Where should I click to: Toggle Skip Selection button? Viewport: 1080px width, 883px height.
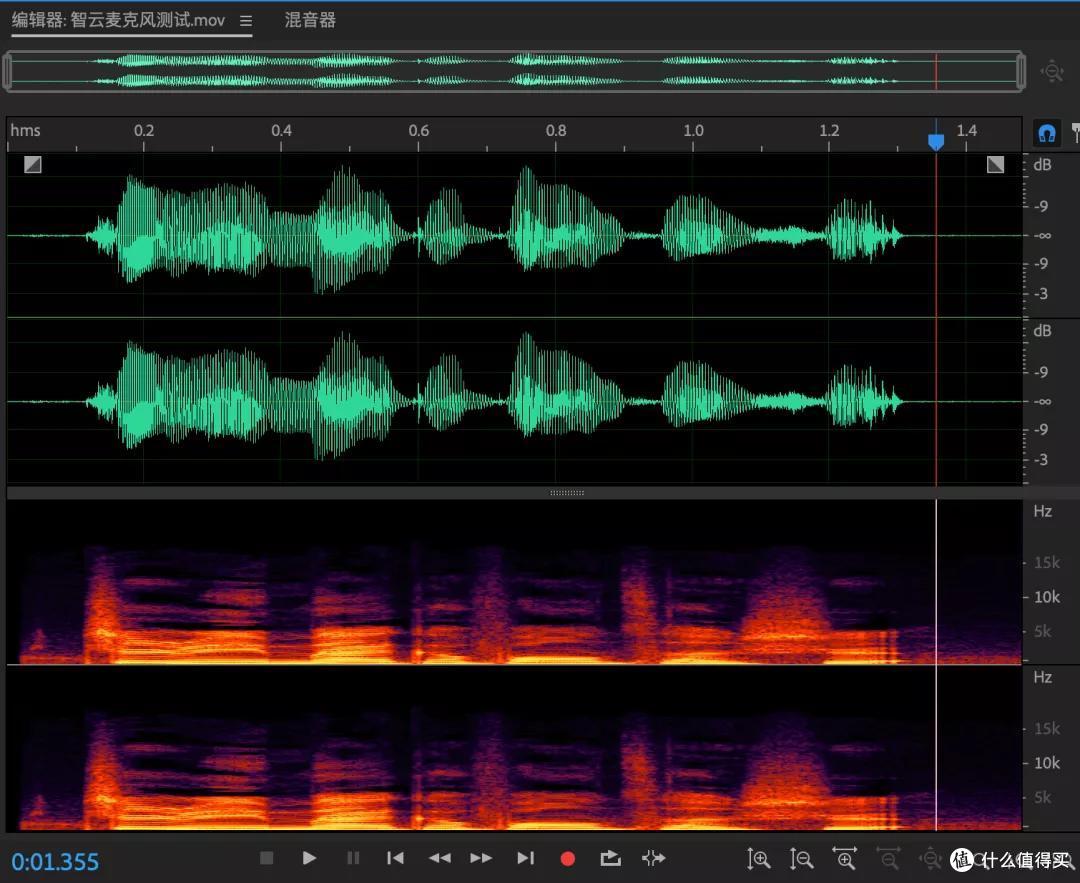point(654,858)
